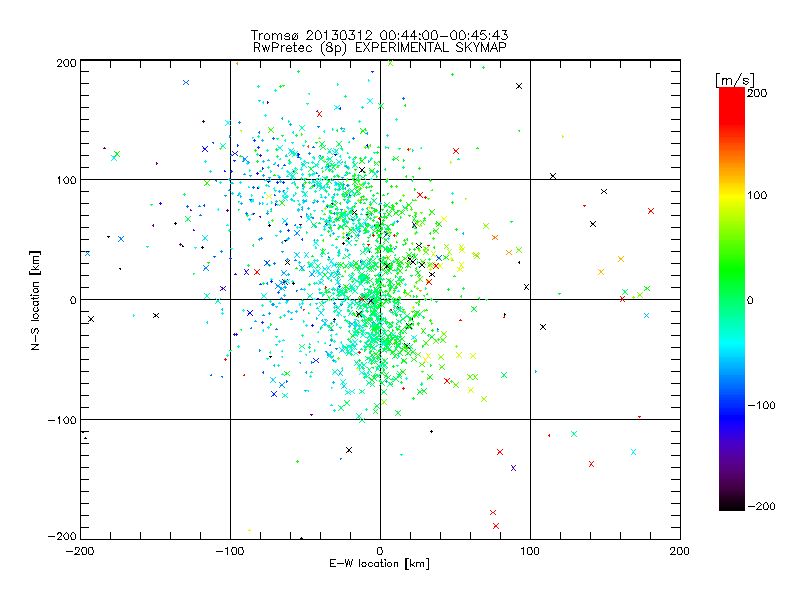
Task: Click the x-axis tick label '100'
Action: coord(530,551)
